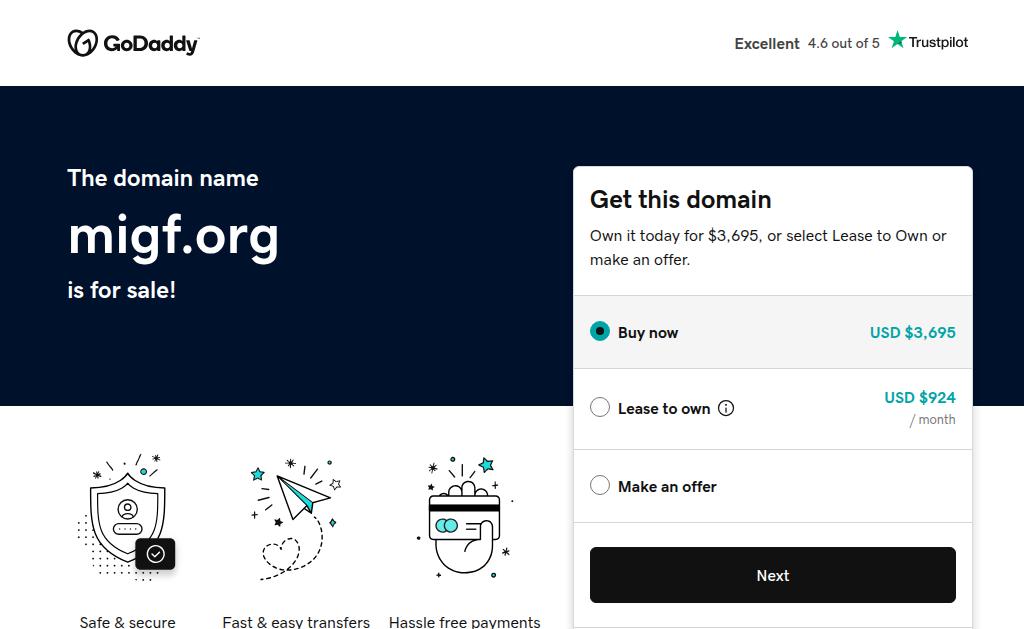Image resolution: width=1024 pixels, height=629 pixels.
Task: Click the USD $924 monthly price
Action: (919, 398)
